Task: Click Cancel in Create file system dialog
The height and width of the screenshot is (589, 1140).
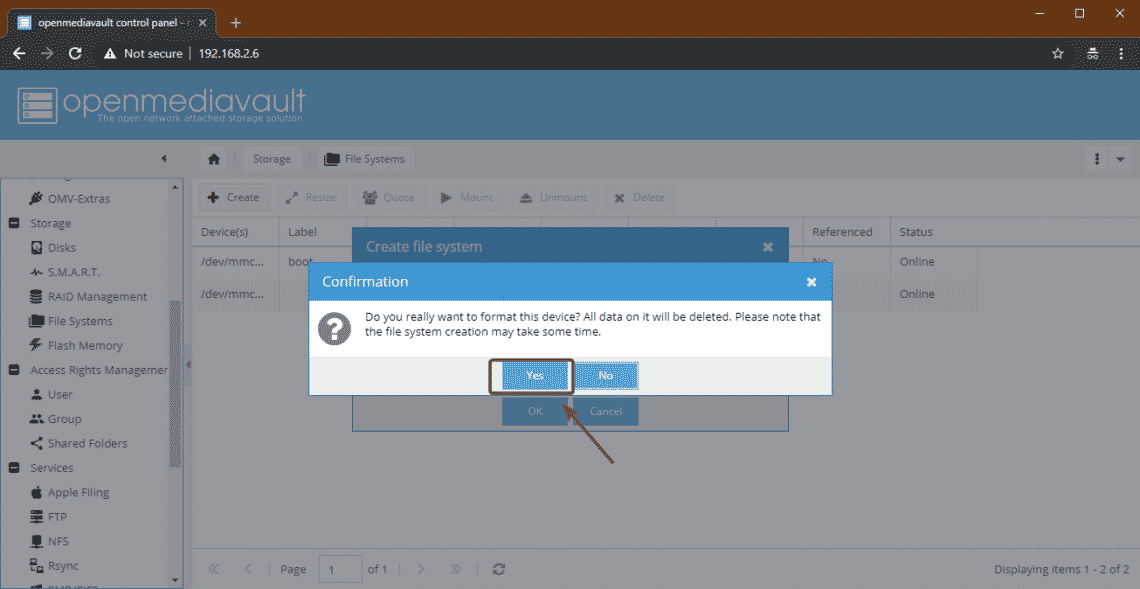Action: [x=606, y=411]
